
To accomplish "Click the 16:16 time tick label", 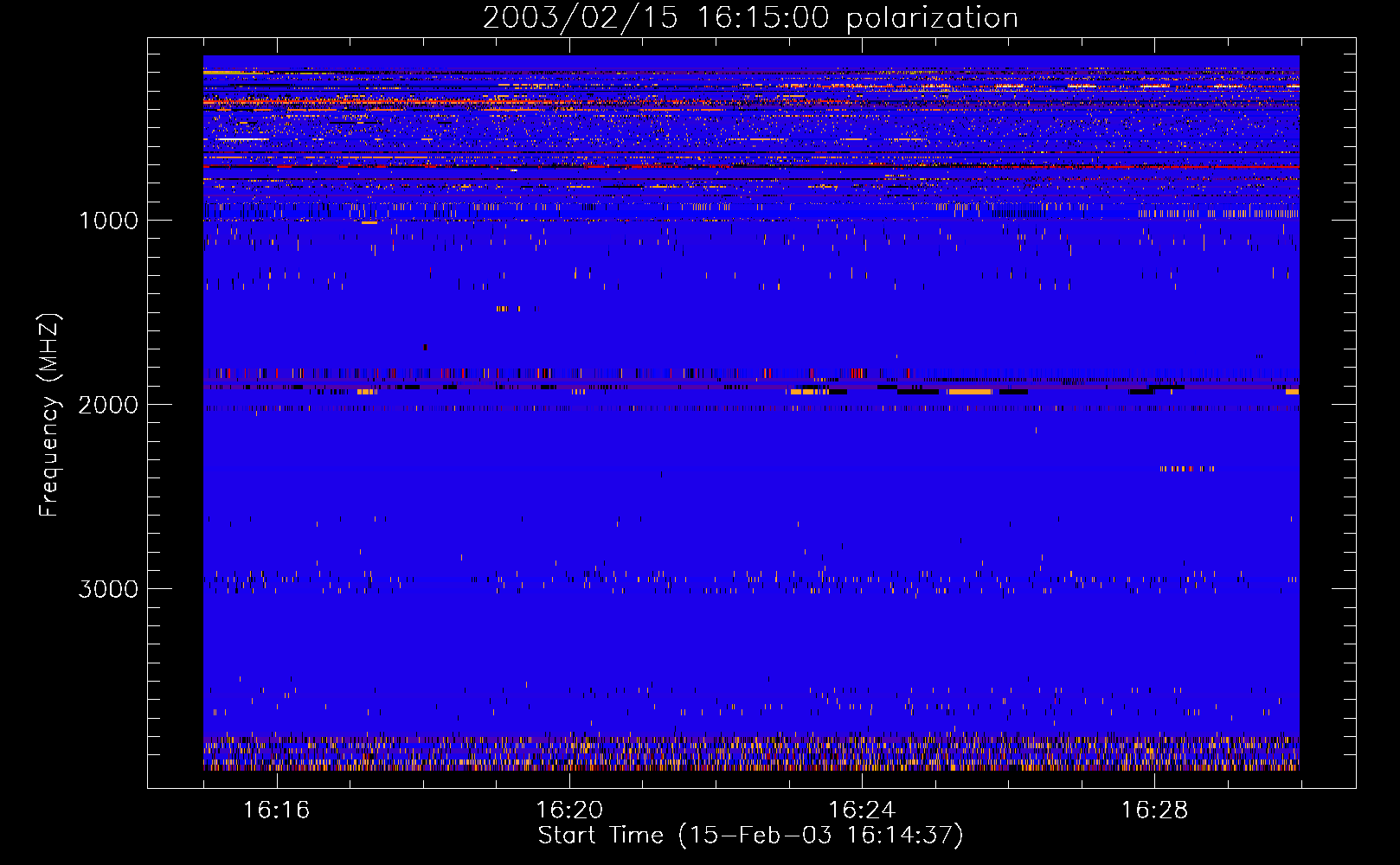I will [276, 811].
